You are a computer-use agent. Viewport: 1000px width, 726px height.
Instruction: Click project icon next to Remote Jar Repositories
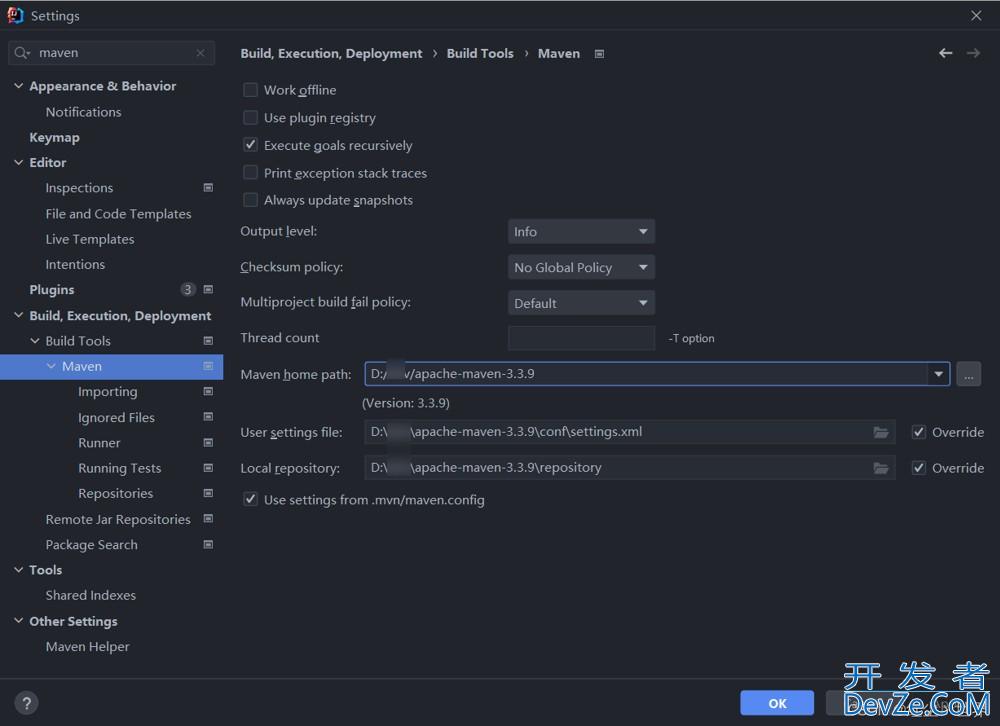[x=208, y=519]
